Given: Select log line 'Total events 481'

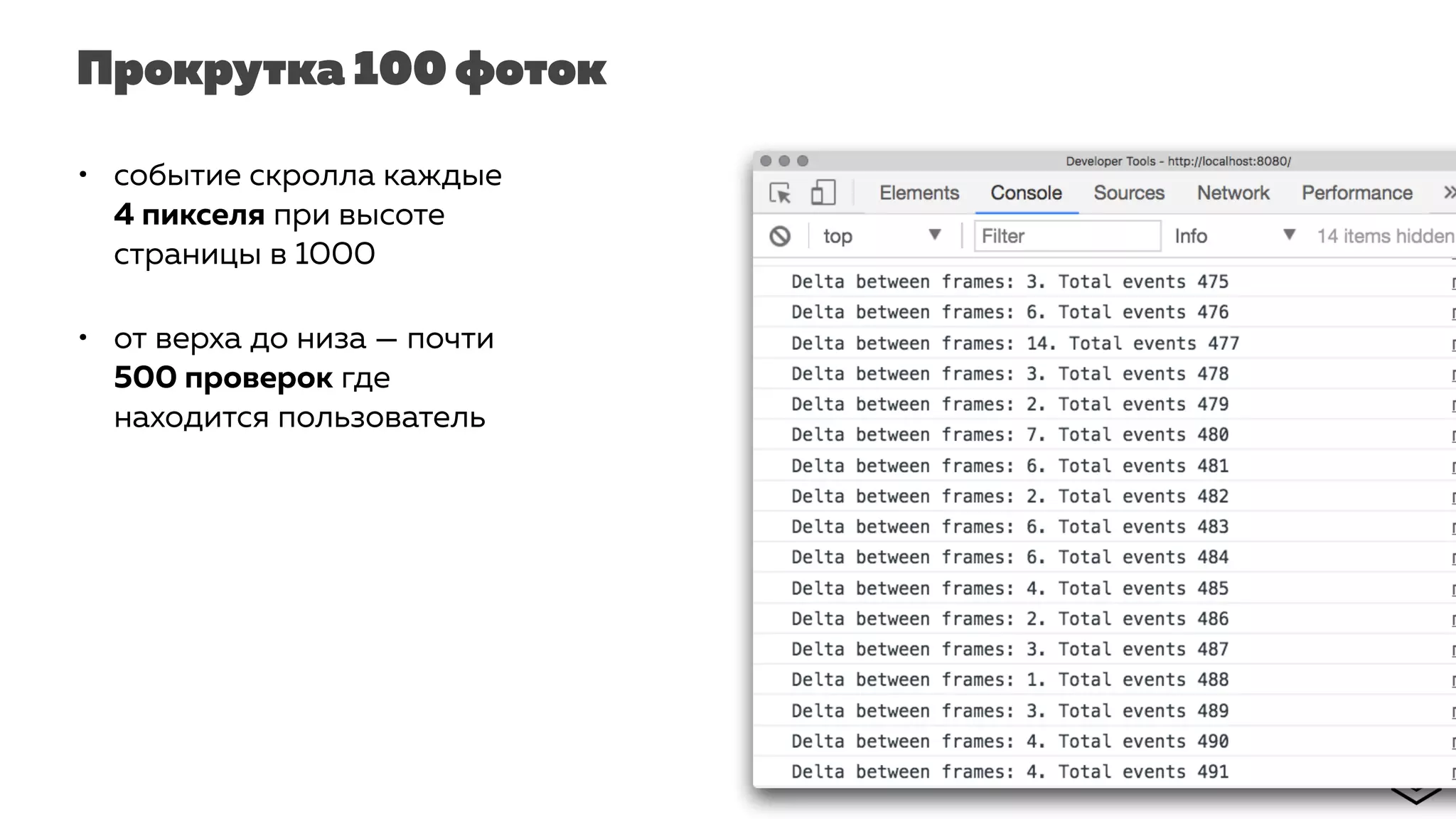Looking at the screenshot, I should pos(1104,466).
